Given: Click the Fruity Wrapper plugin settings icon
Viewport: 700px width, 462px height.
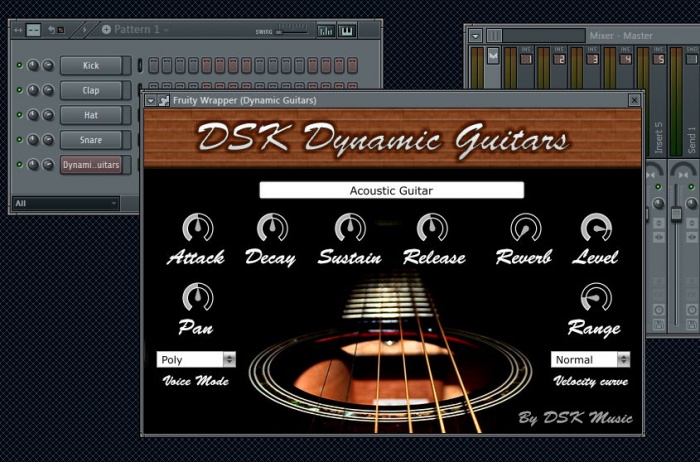Looking at the screenshot, I should point(164,100).
